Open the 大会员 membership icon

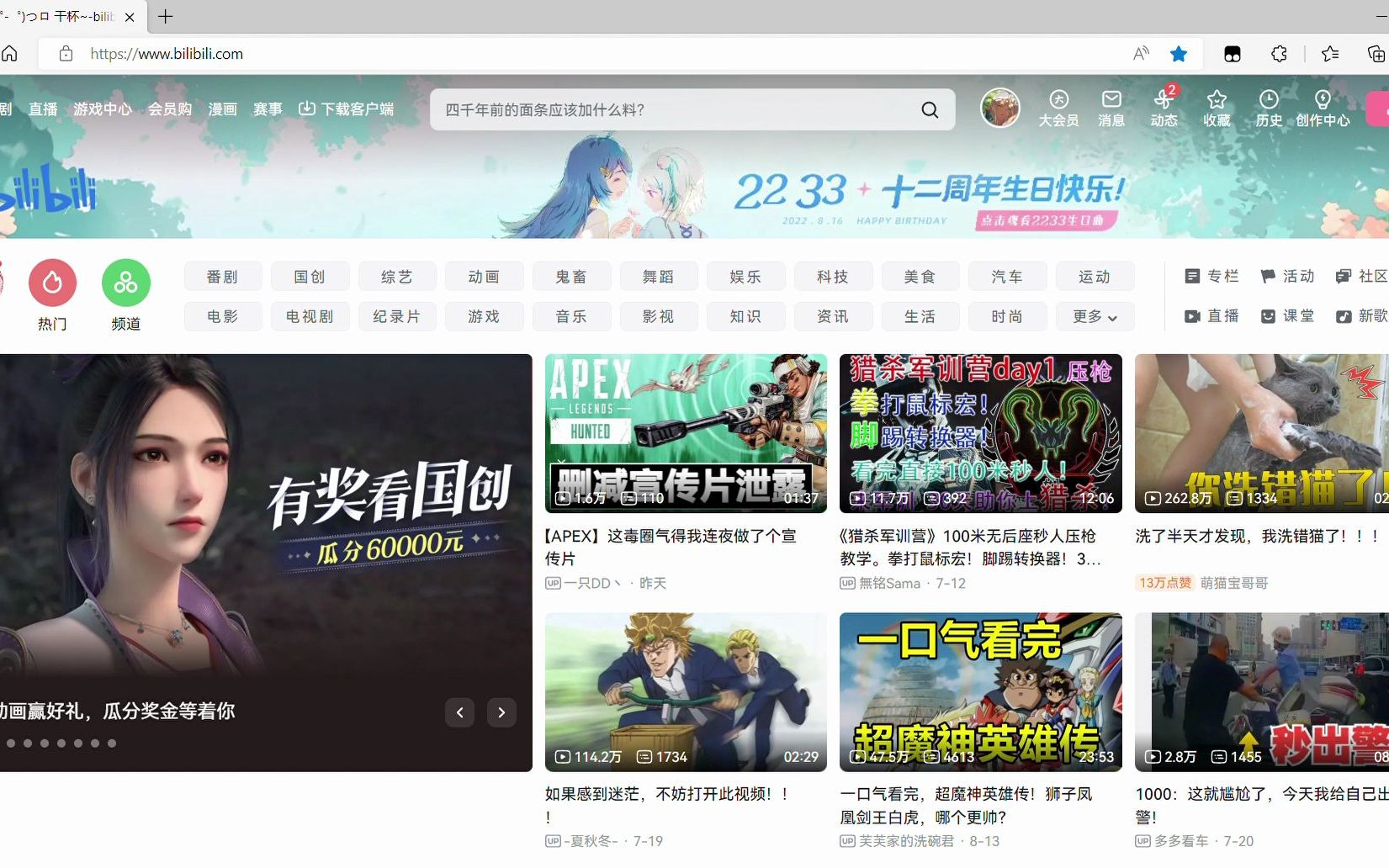(1058, 108)
